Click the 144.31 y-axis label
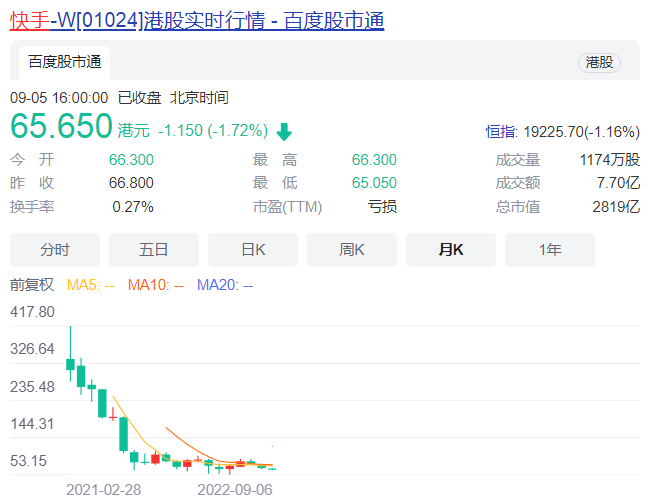This screenshot has height=501, width=648. coord(32,424)
